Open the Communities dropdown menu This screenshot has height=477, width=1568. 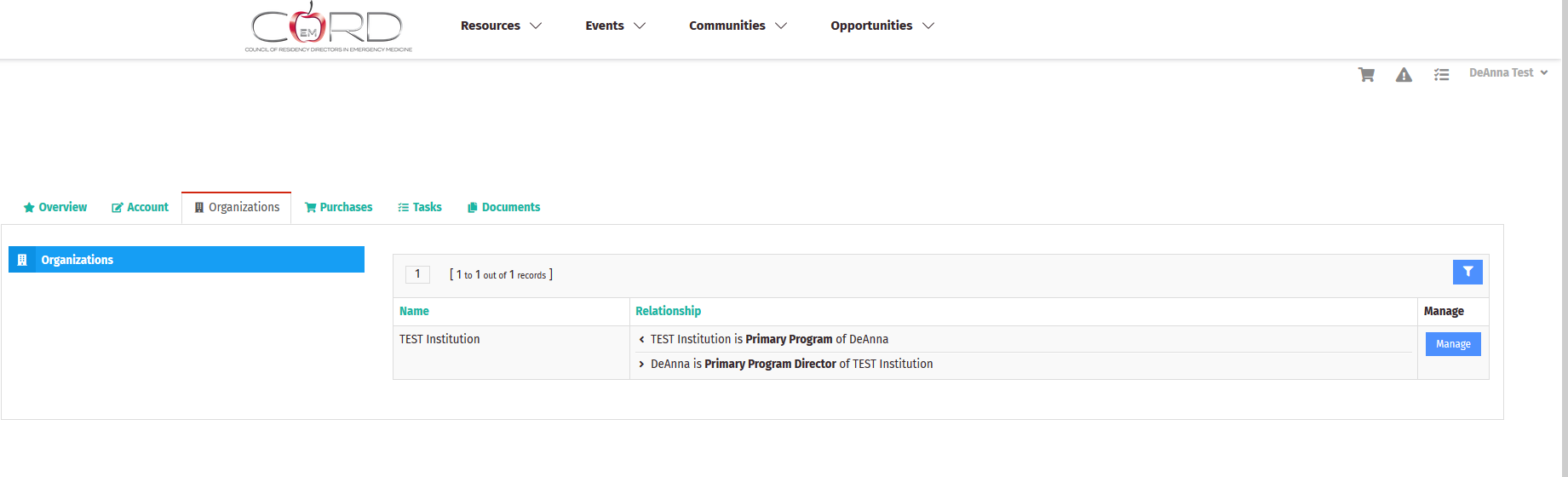[x=738, y=26]
